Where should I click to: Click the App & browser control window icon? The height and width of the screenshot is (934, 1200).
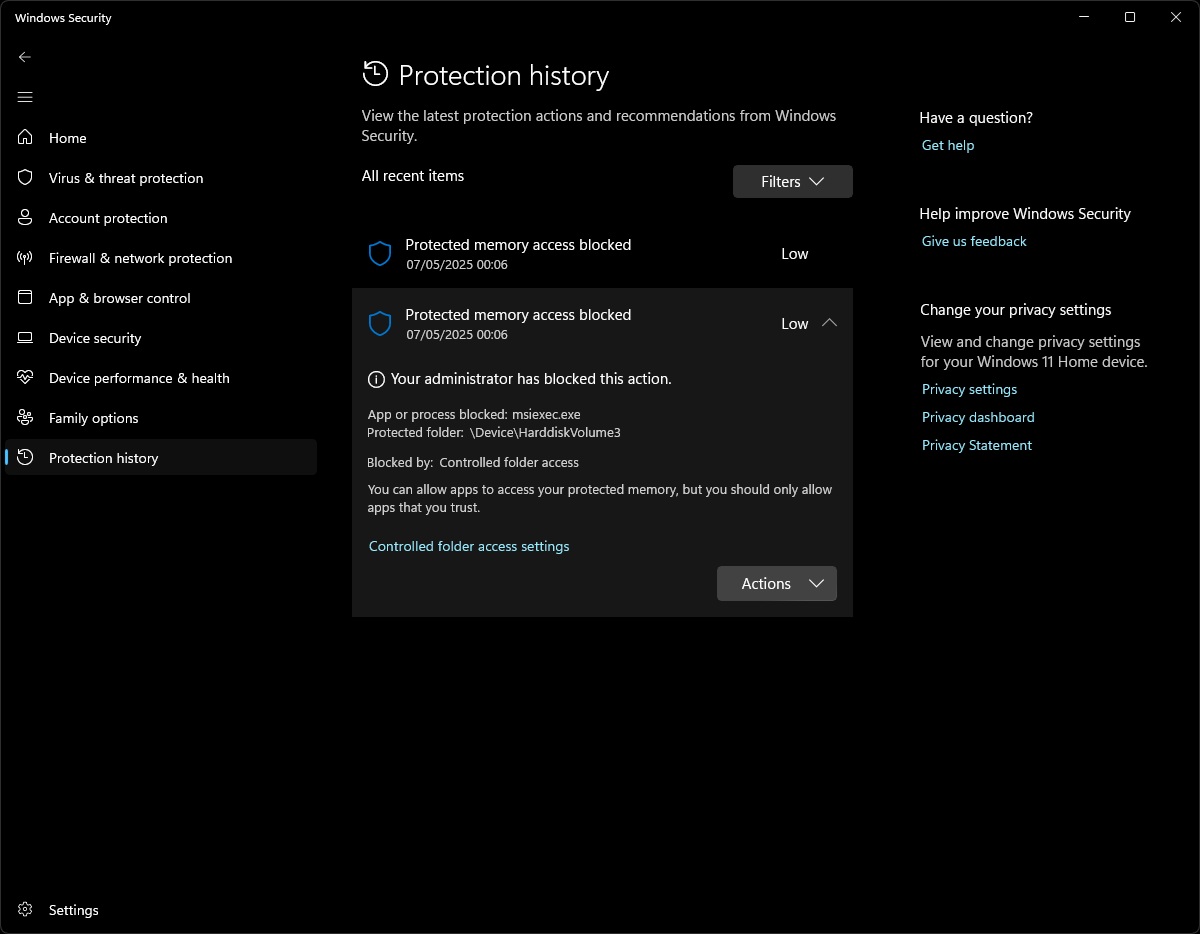26,298
